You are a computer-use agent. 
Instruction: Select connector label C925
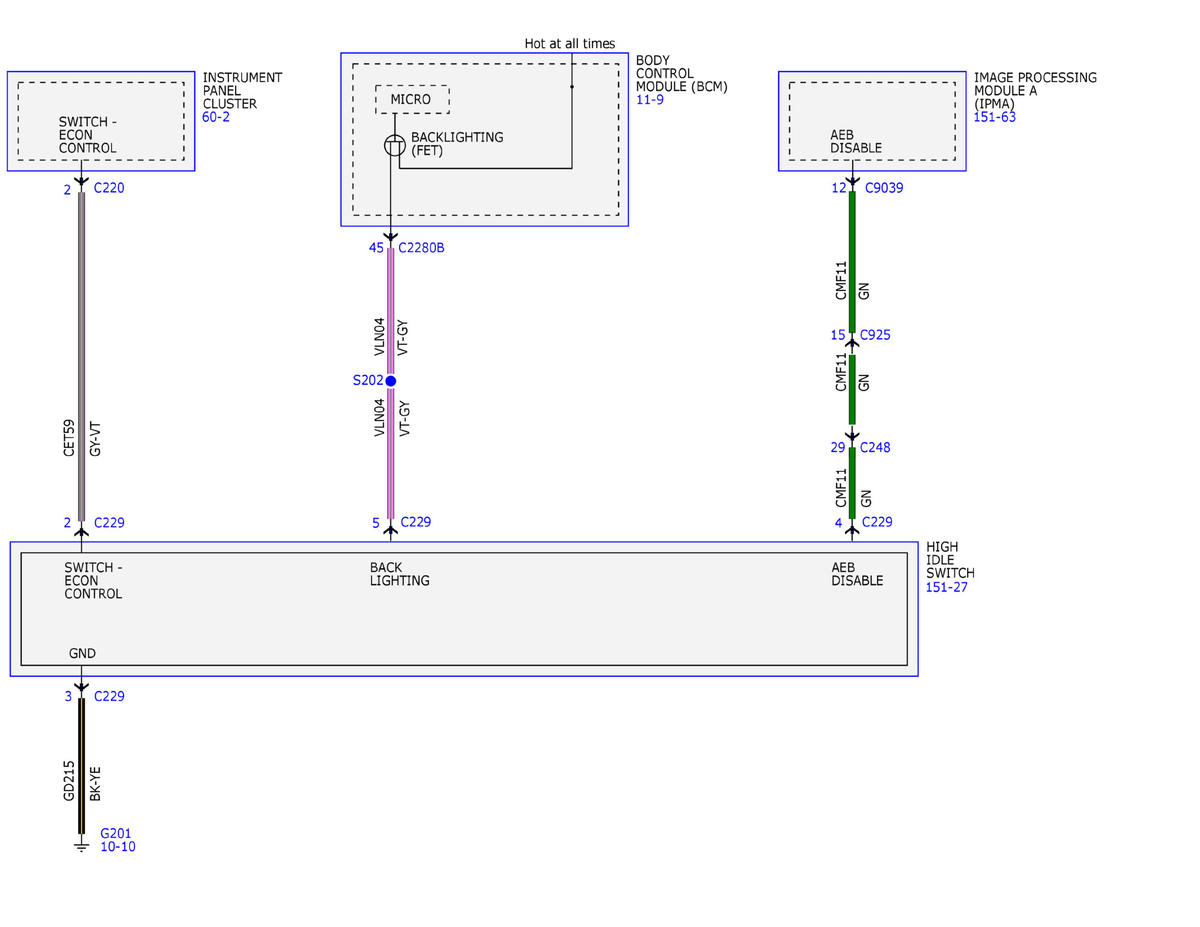(x=875, y=335)
